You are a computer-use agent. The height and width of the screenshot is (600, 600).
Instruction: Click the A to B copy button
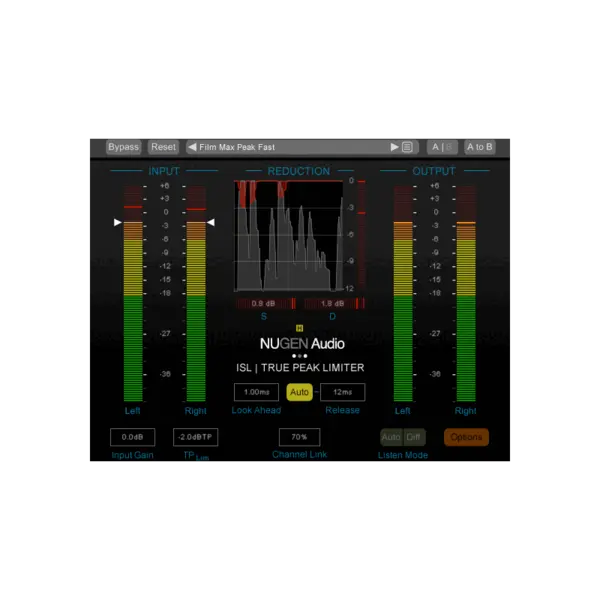(479, 147)
